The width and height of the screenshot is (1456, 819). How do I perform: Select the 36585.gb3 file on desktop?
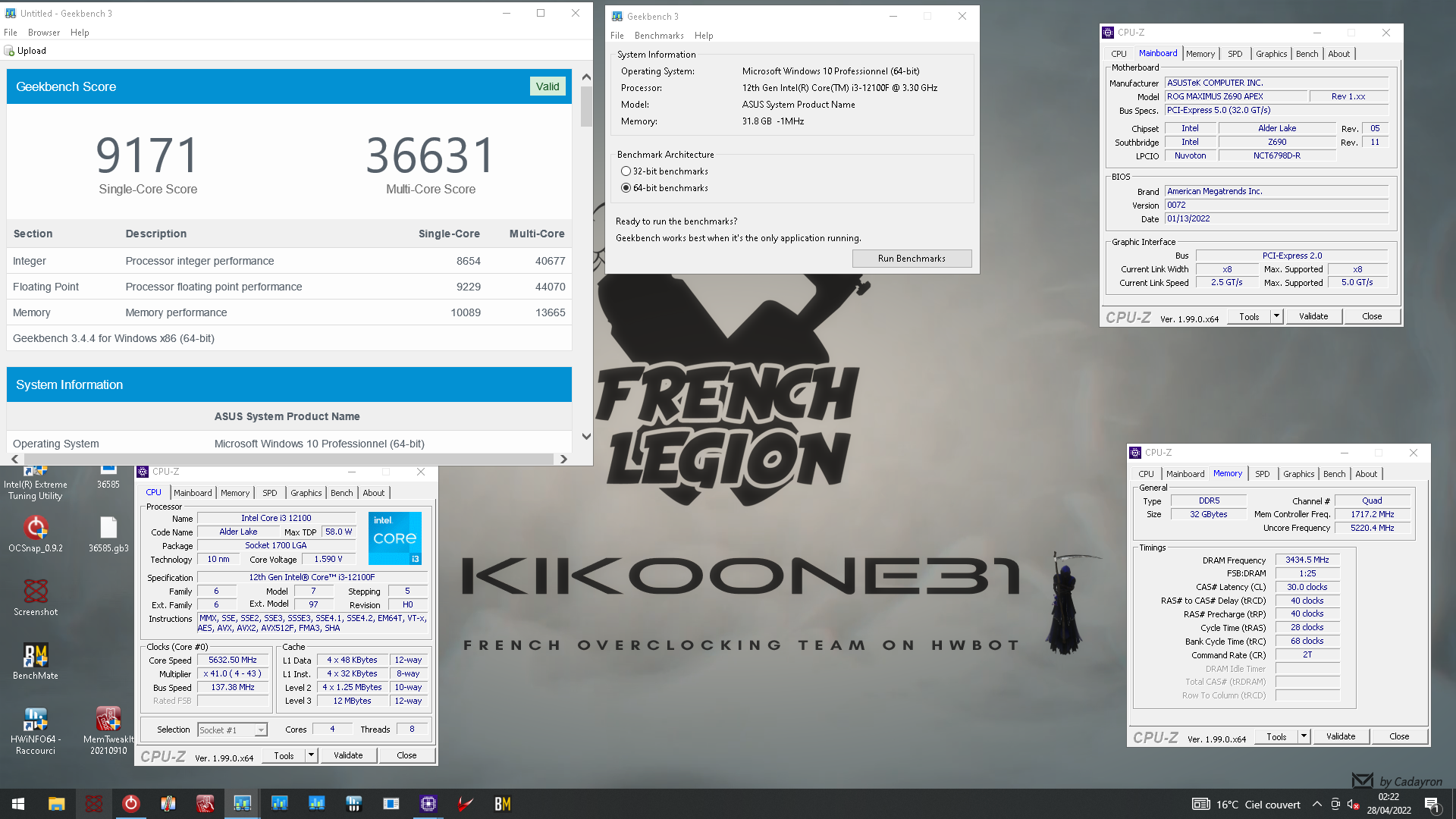pyautogui.click(x=108, y=533)
